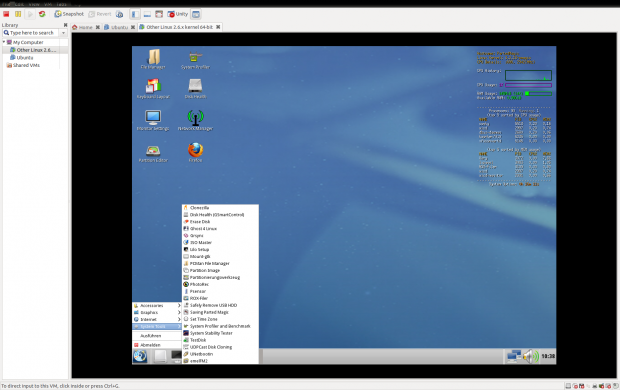Open Disk Health (GSmartControl) menu entry
This screenshot has height=390, width=620.
pyautogui.click(x=220, y=215)
